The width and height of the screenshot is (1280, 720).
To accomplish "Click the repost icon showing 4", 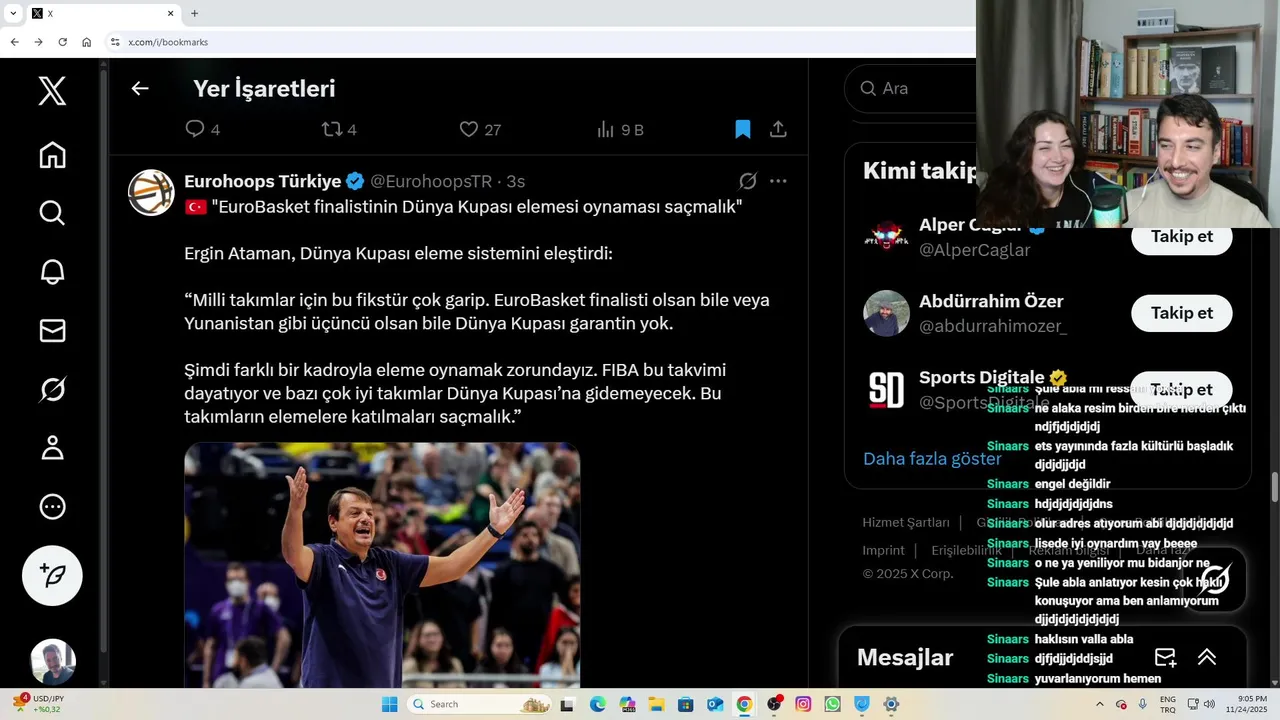I will 332,129.
